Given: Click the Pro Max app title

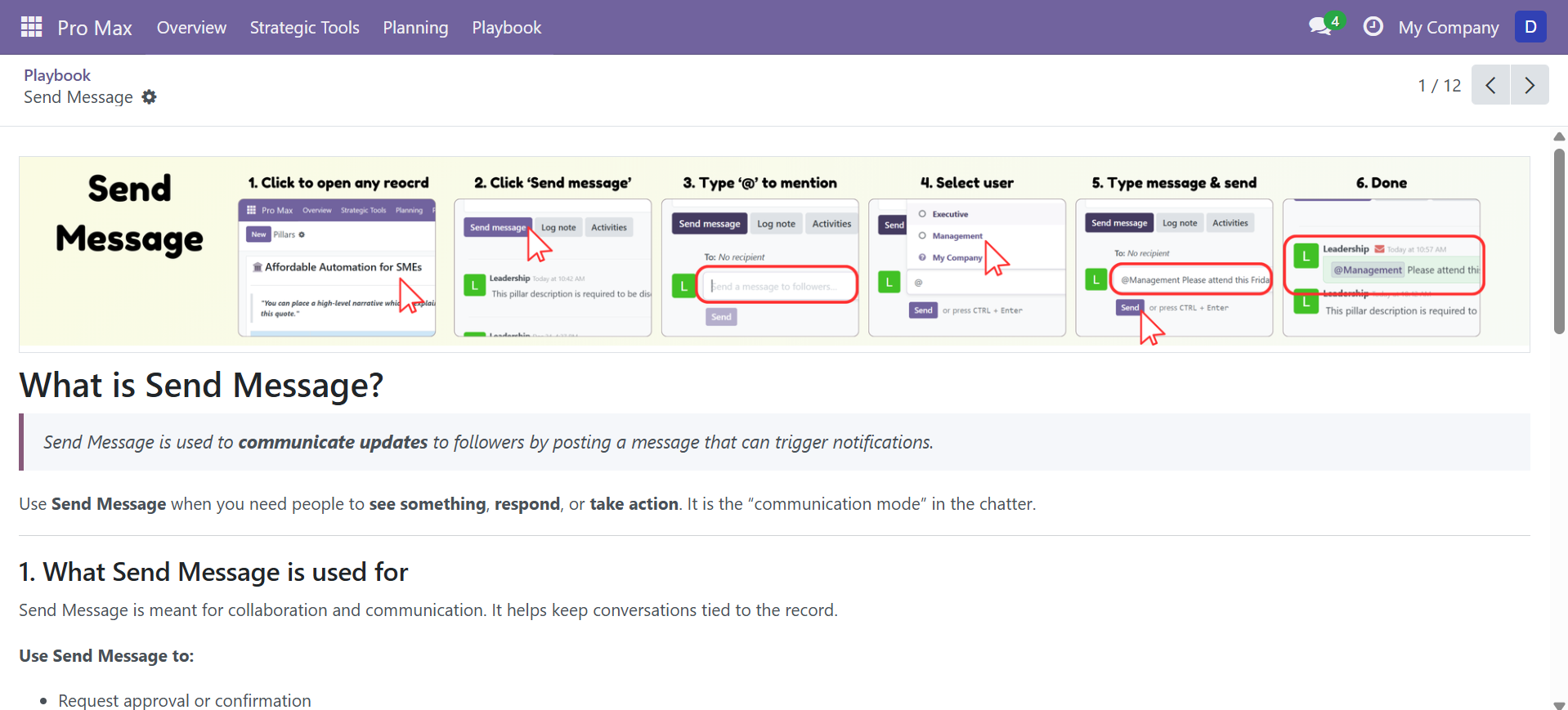Looking at the screenshot, I should (x=95, y=28).
